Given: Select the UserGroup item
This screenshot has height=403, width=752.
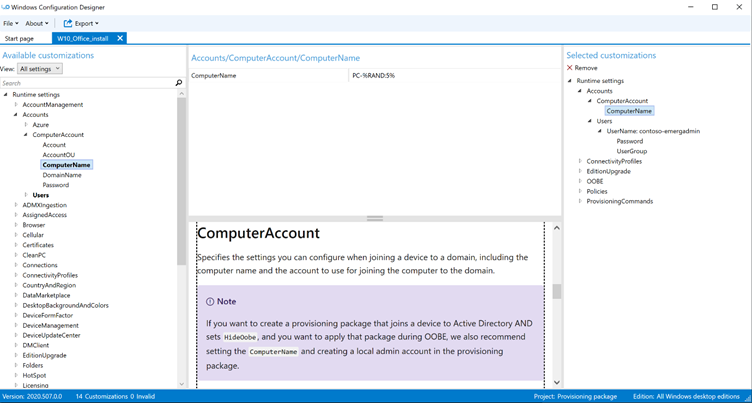Looking at the screenshot, I should [x=632, y=152].
